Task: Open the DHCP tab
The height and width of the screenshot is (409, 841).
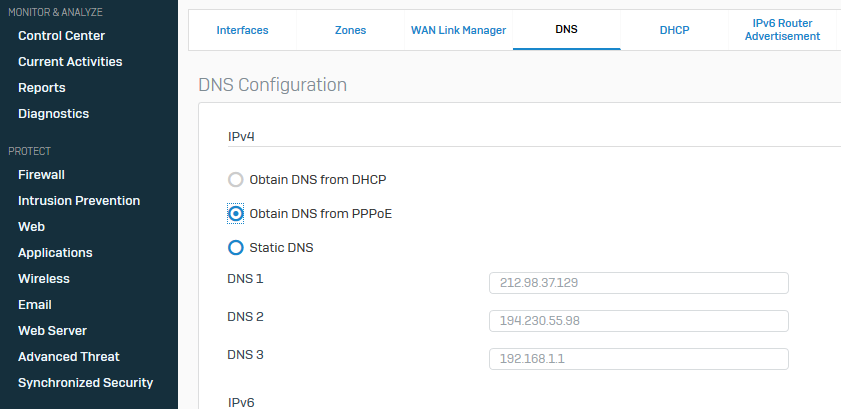Action: coord(675,30)
